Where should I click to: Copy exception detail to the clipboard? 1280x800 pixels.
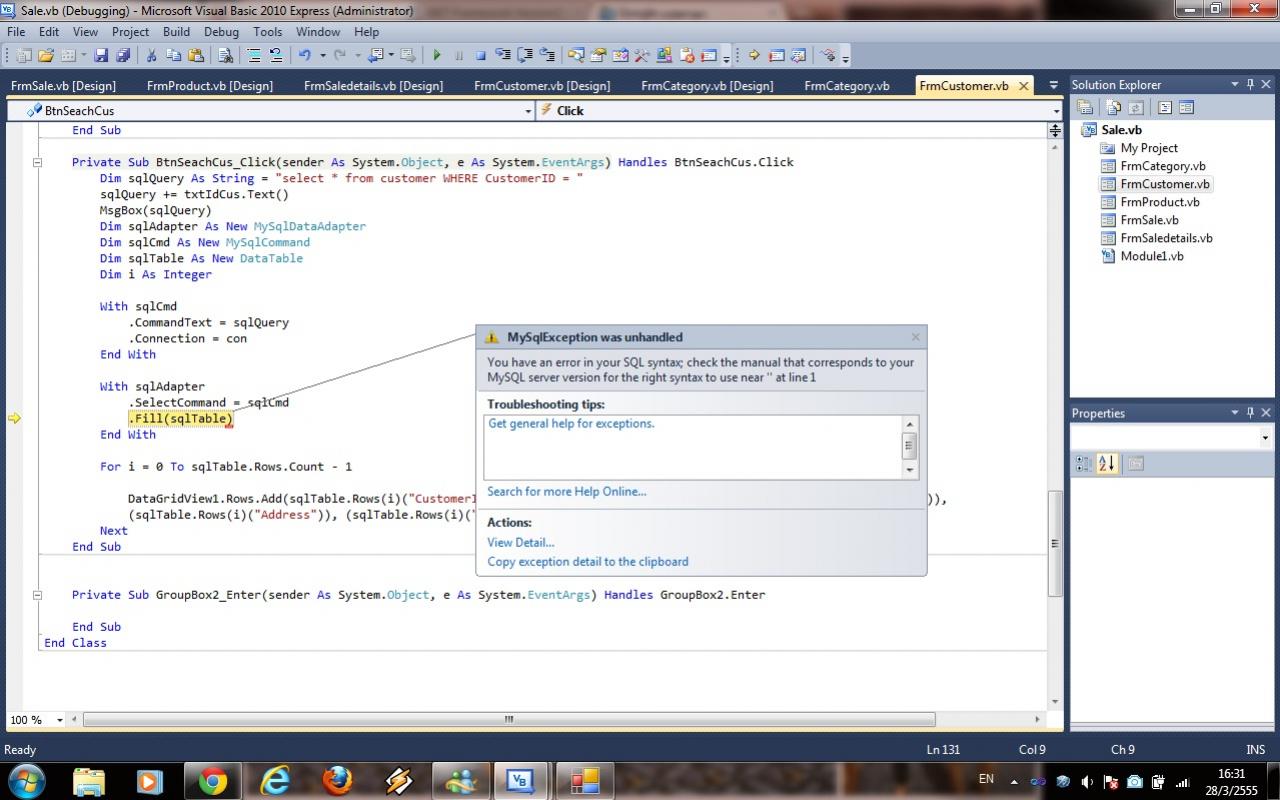(587, 561)
